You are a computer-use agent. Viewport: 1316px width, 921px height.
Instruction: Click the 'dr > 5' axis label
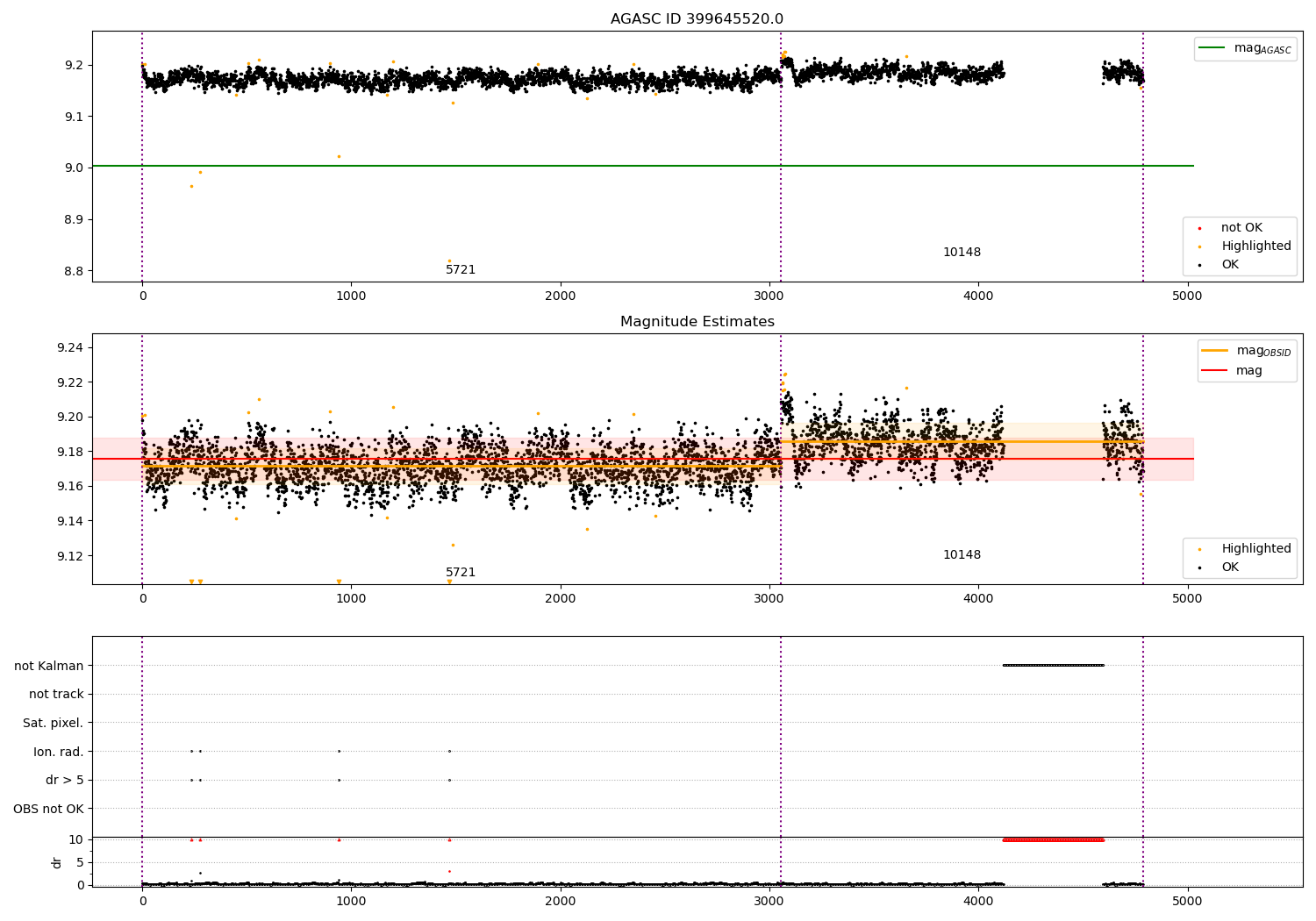pos(64,780)
